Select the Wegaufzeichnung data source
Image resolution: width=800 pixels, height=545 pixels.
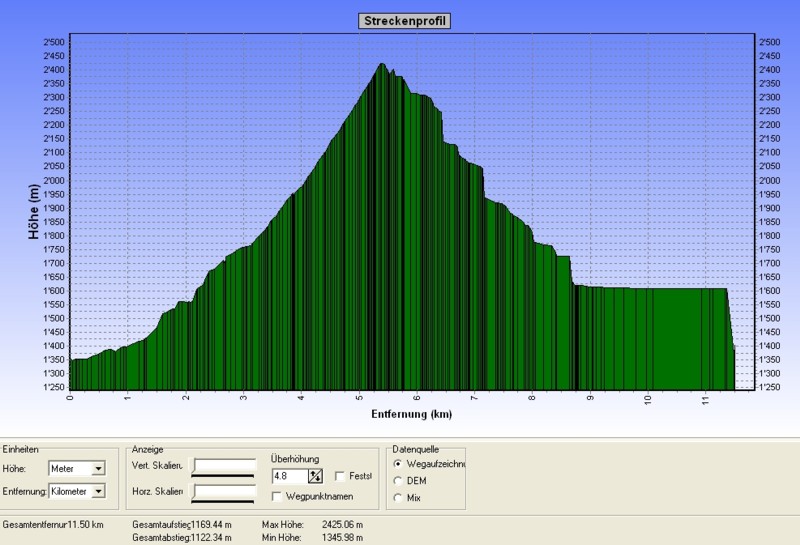tap(400, 464)
